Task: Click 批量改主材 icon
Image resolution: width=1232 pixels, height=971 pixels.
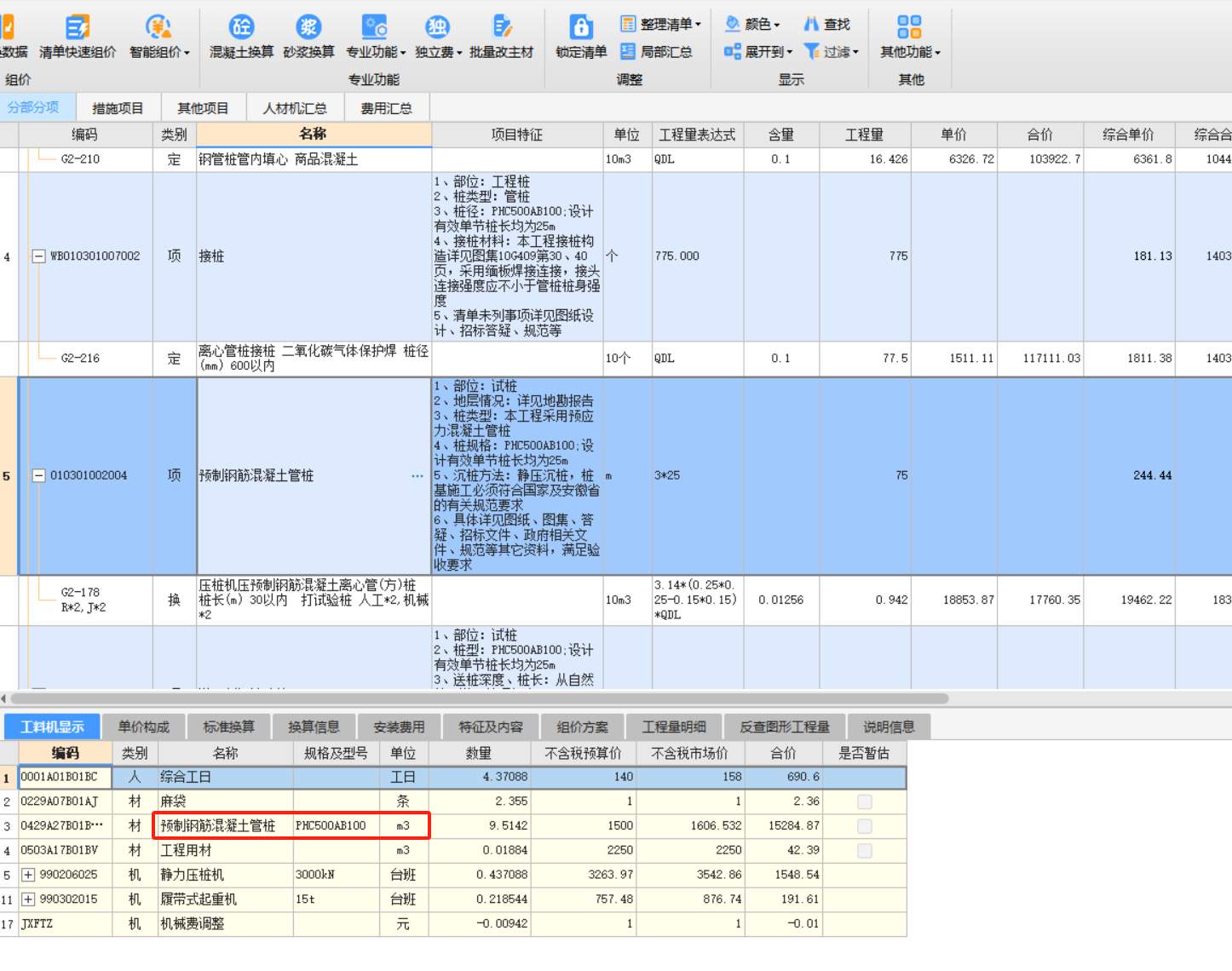Action: tap(502, 27)
